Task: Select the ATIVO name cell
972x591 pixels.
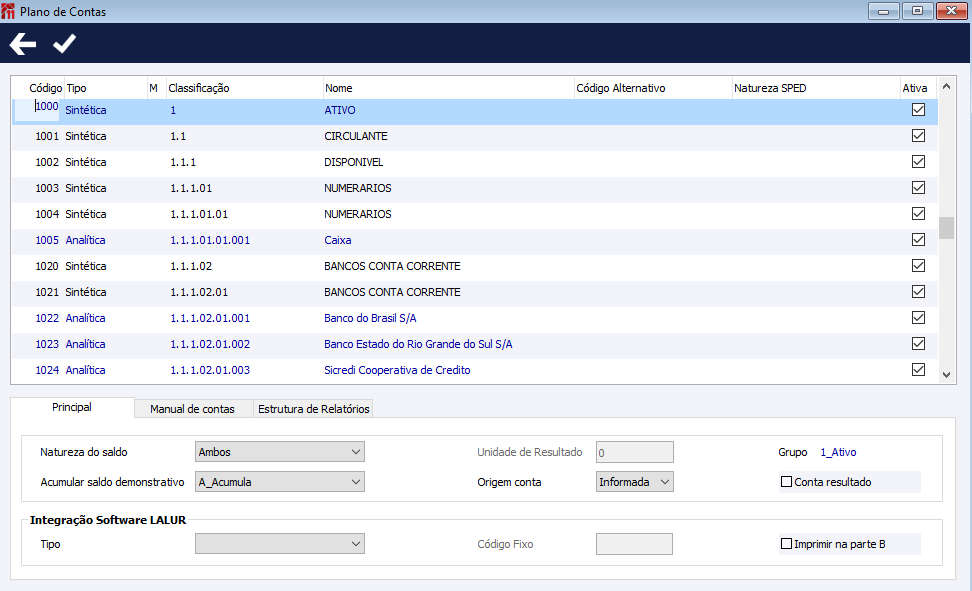Action: click(x=340, y=110)
